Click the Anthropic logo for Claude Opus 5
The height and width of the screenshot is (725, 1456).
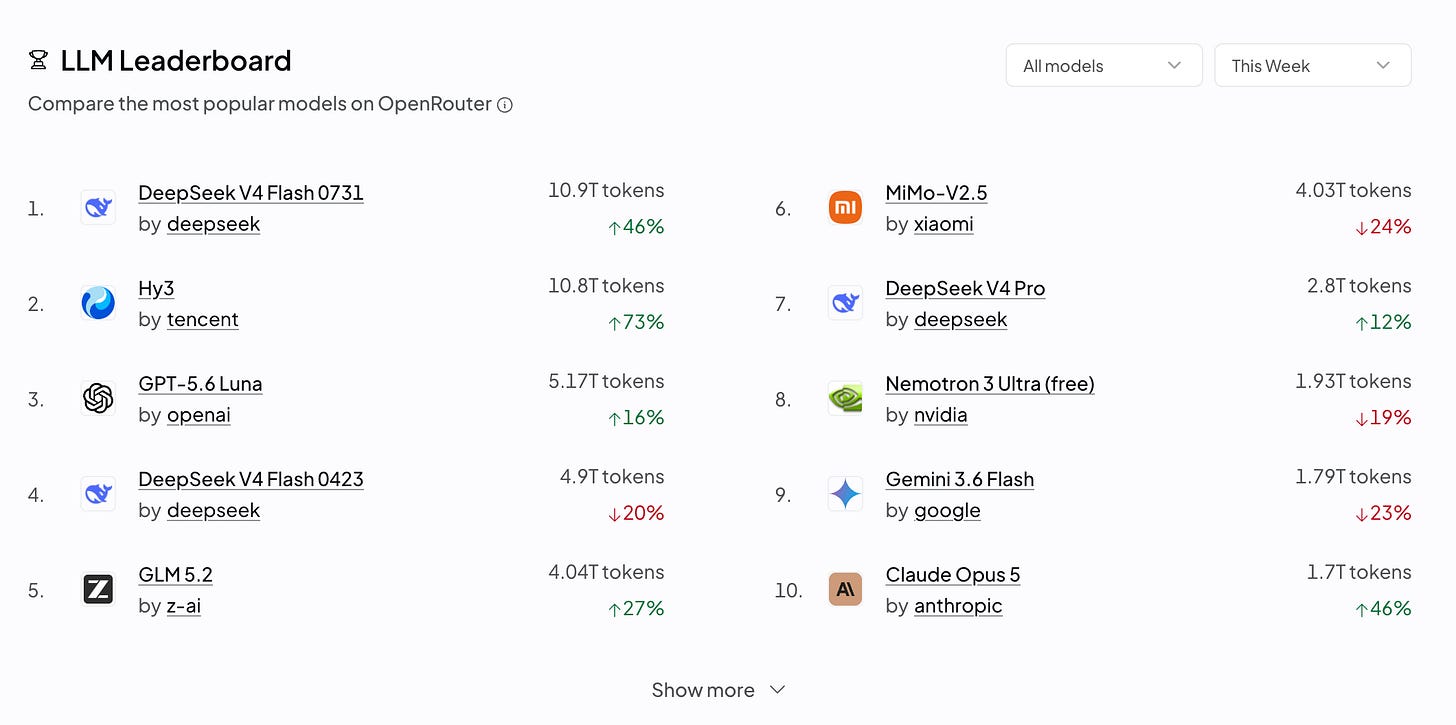[x=845, y=590]
